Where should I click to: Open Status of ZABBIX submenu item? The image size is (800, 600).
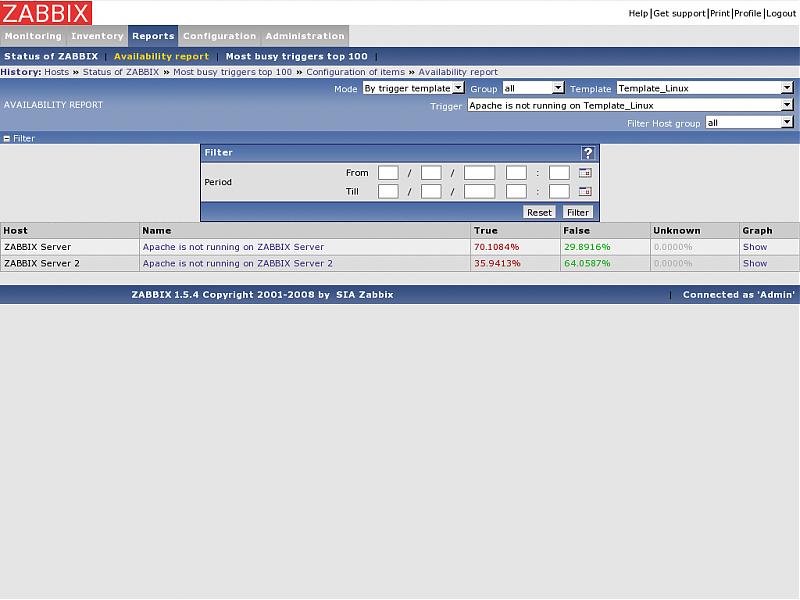tap(51, 57)
